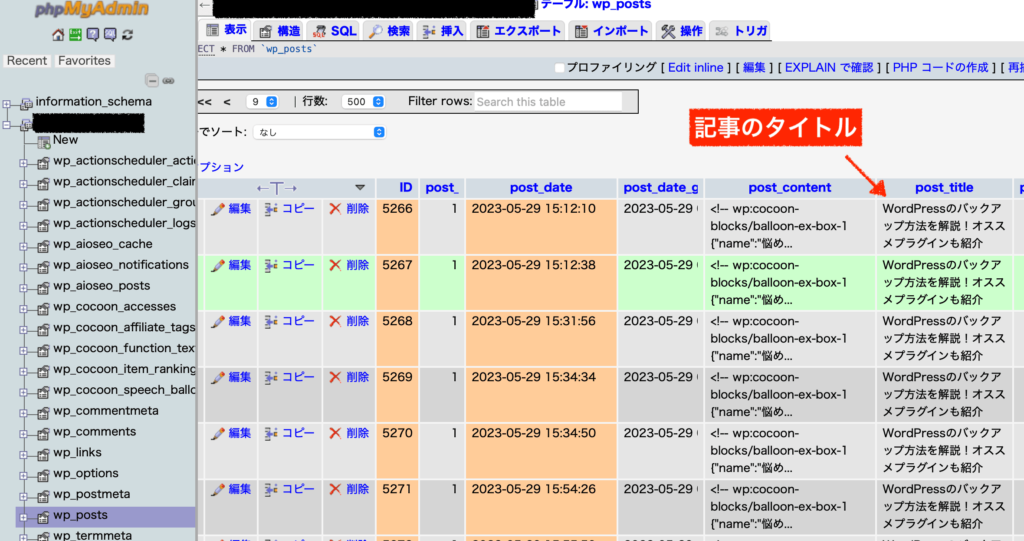The image size is (1024, 541).
Task: Click the copy icon for row 5269
Action: click(271, 378)
